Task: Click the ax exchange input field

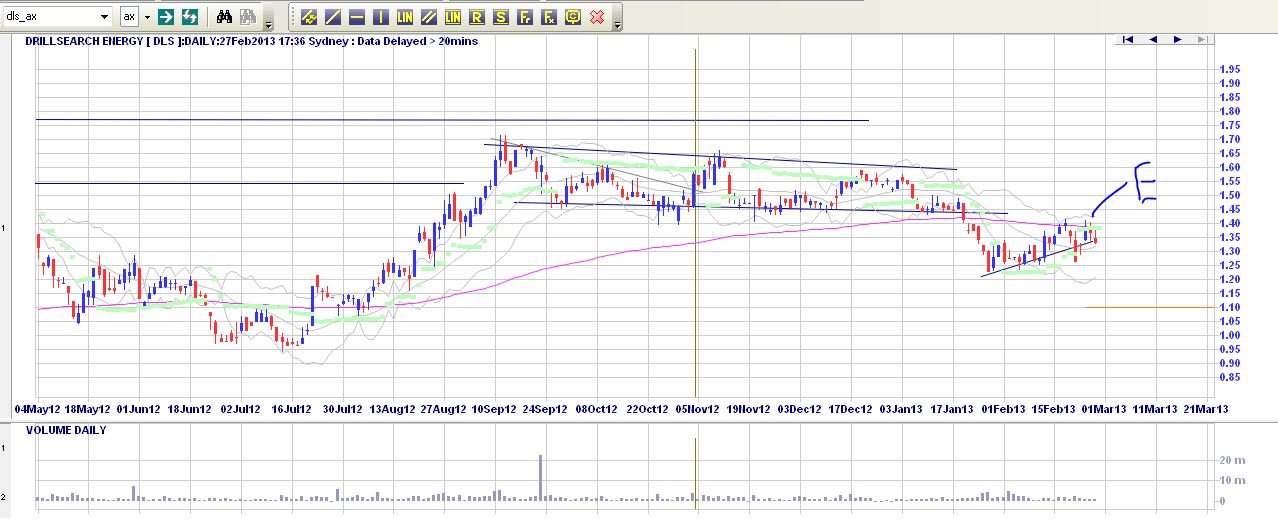Action: [130, 17]
